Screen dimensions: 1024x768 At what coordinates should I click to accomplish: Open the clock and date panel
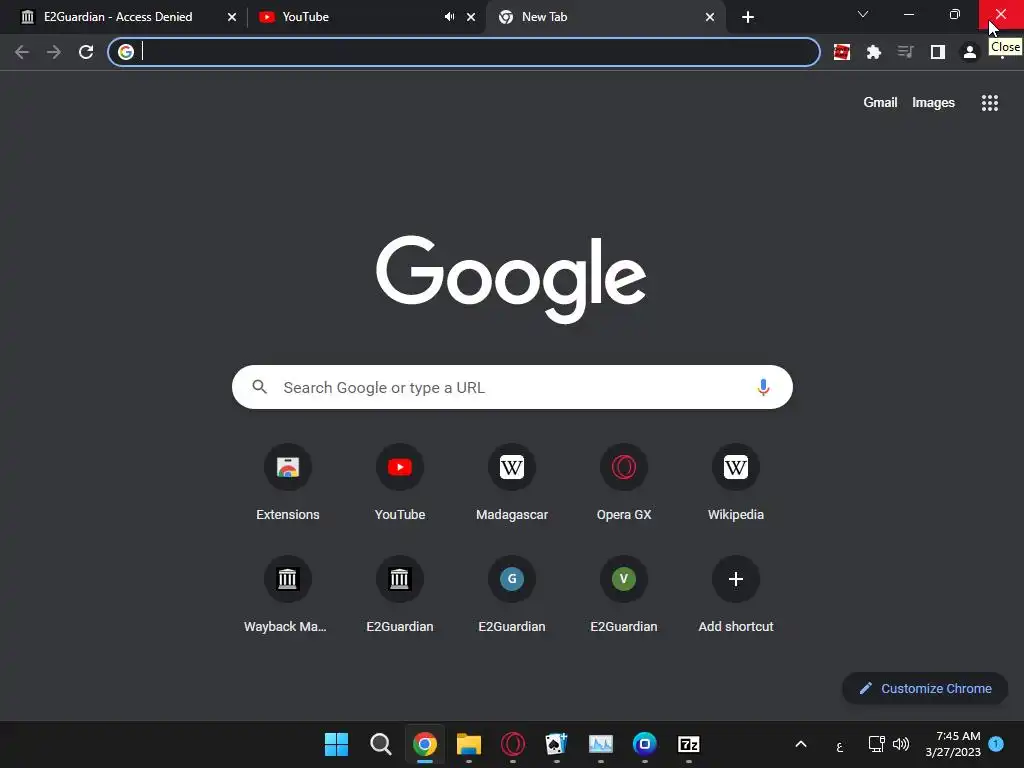click(953, 744)
